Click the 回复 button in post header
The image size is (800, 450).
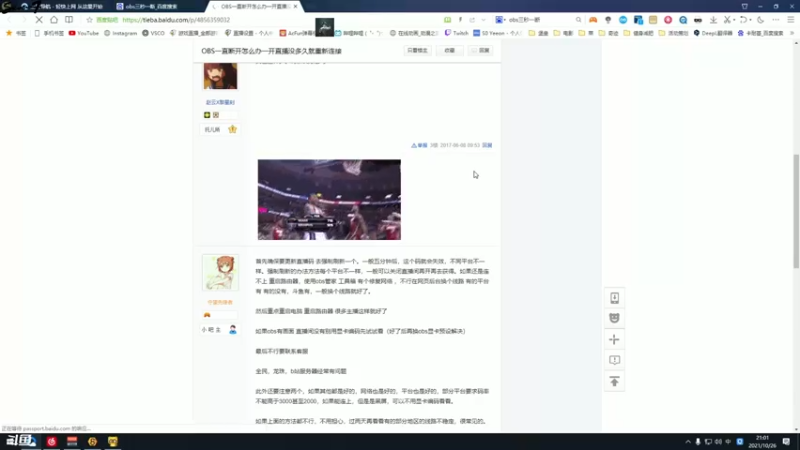coord(480,51)
